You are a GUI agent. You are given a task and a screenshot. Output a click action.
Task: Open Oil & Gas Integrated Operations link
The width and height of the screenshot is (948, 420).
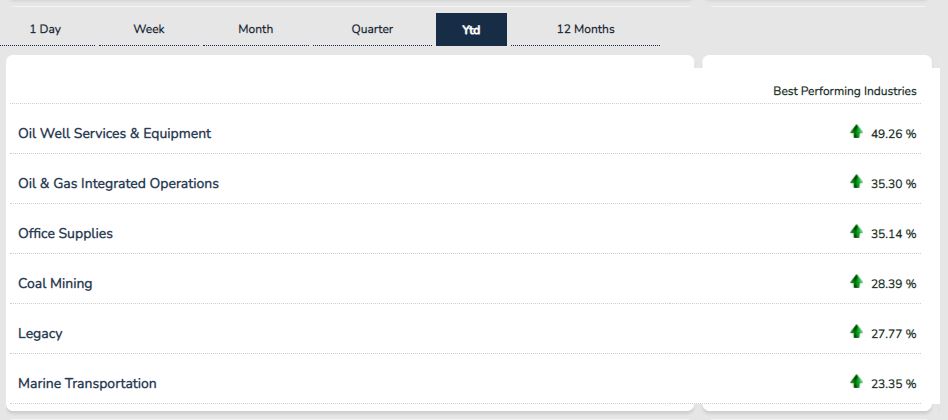118,183
